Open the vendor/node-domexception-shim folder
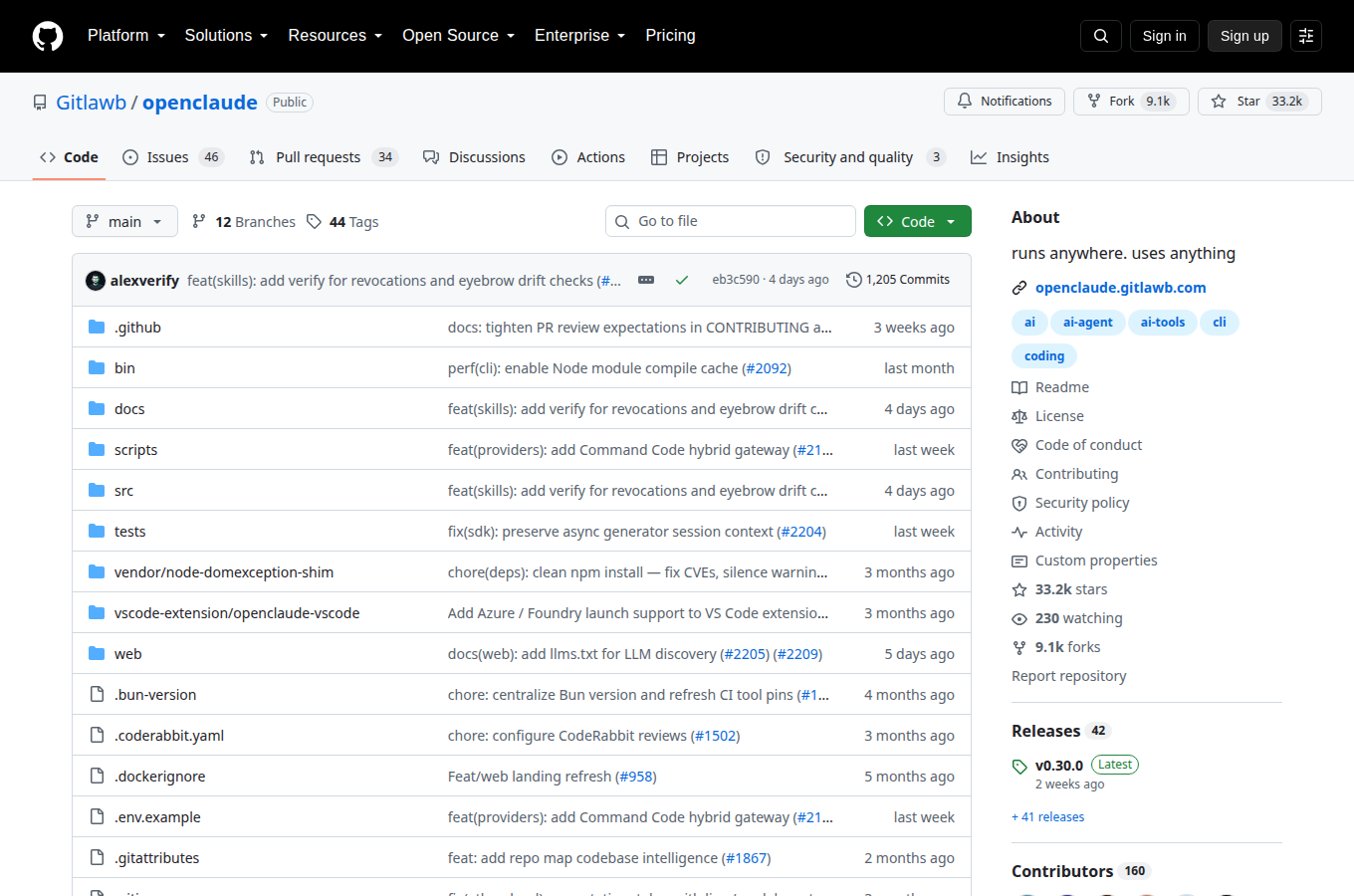Screen dimensions: 1354x896 (x=224, y=572)
